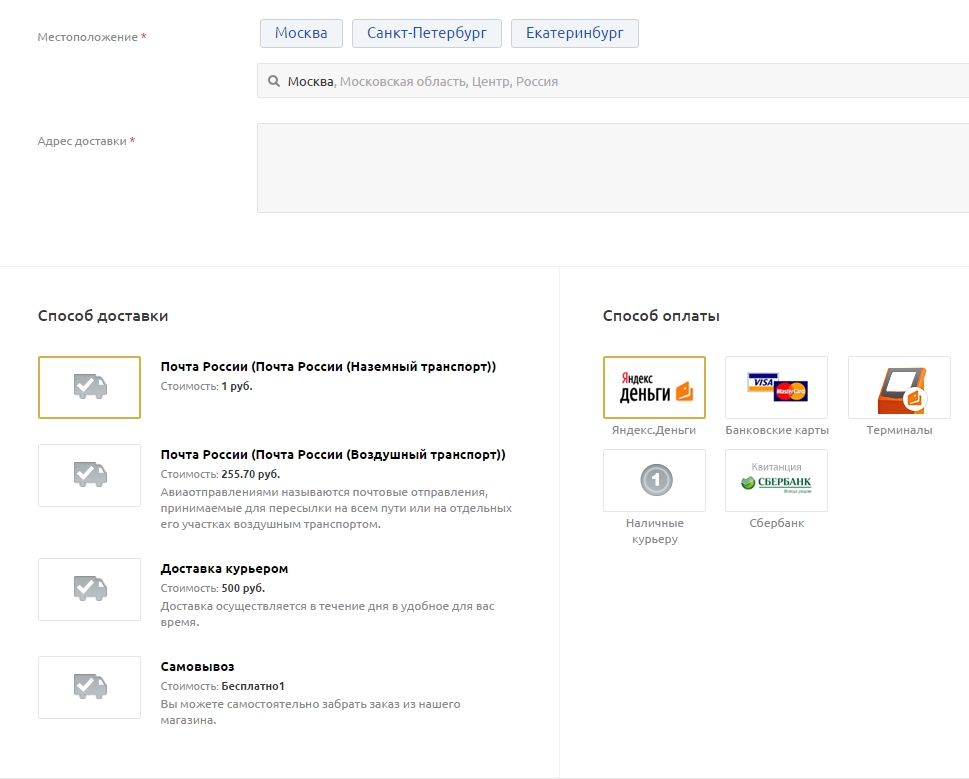Click the Москва quick location button
This screenshot has width=969, height=779.
tap(301, 33)
